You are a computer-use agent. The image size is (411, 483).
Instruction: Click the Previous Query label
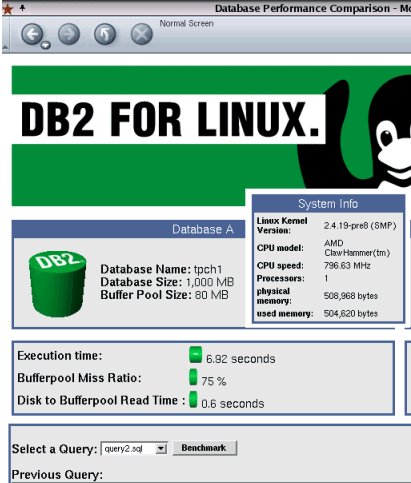click(57, 474)
